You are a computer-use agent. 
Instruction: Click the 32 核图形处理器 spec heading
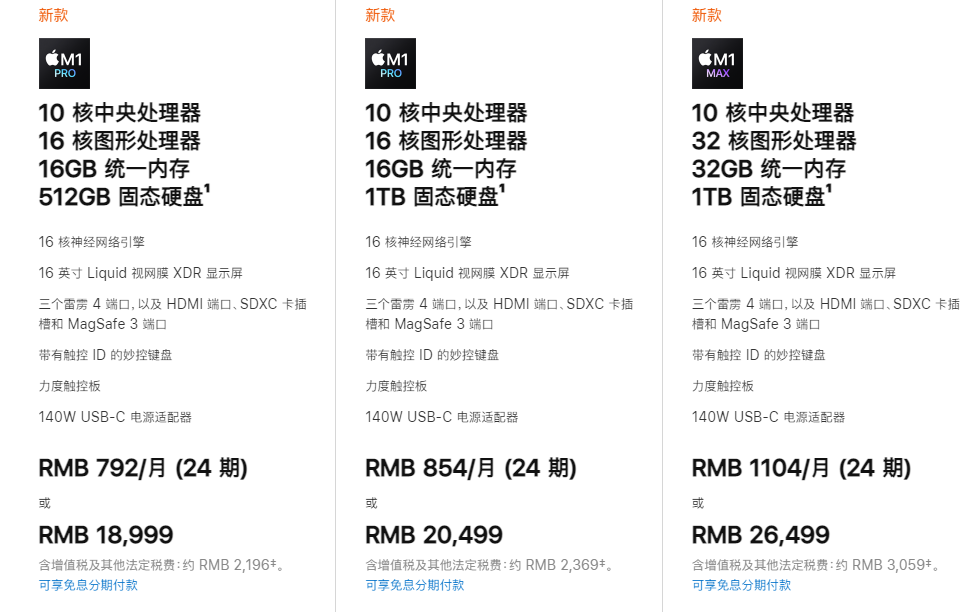pos(774,141)
